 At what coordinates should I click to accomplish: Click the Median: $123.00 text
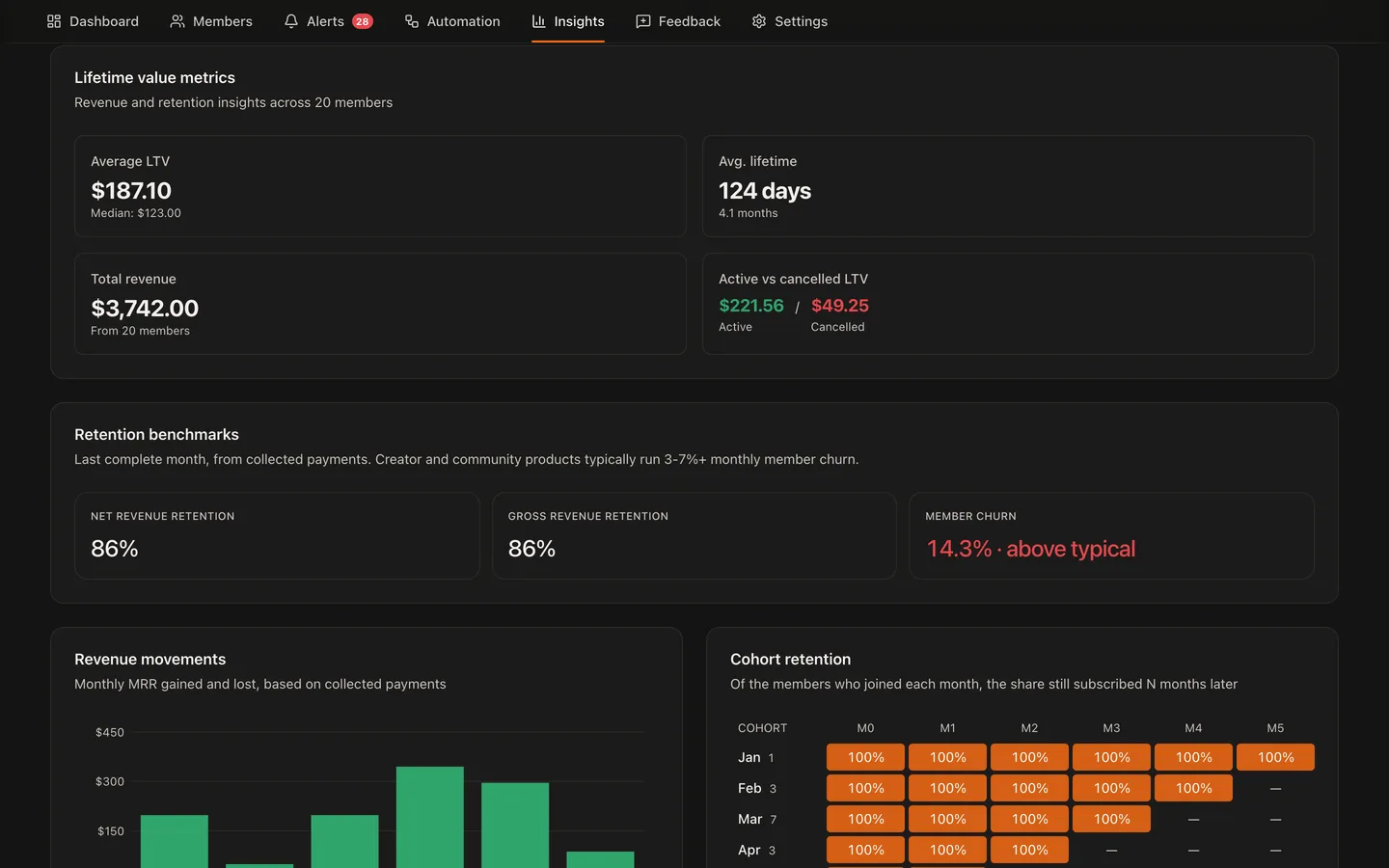(136, 213)
